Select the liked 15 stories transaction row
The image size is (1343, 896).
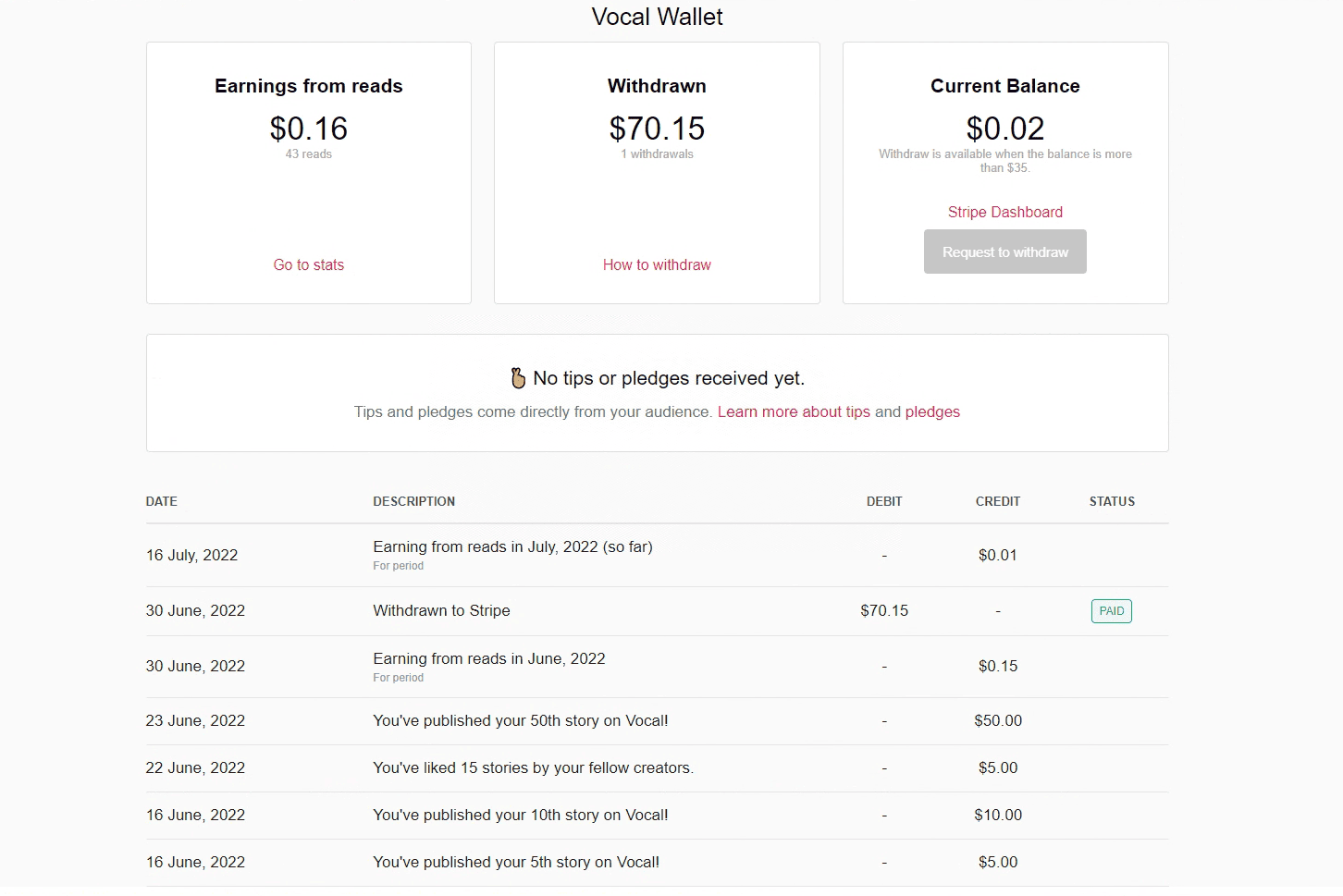click(x=533, y=768)
